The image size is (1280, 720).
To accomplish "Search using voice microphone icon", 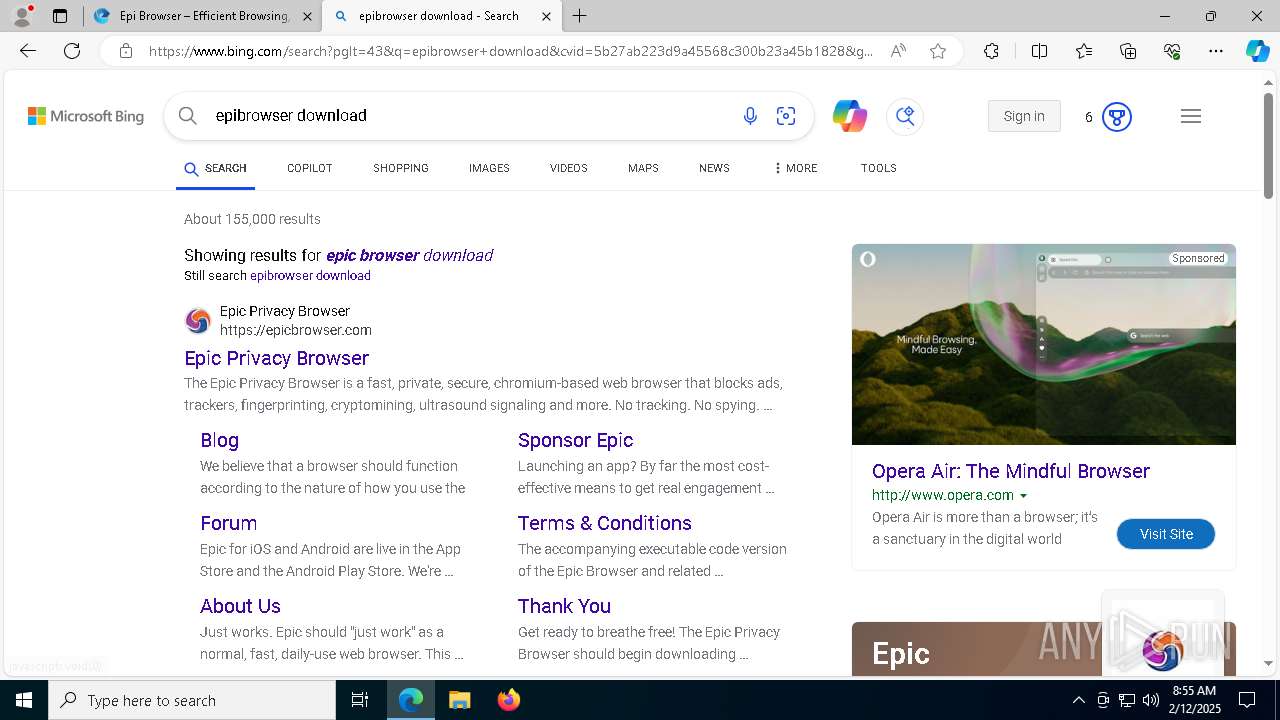I will pos(750,116).
